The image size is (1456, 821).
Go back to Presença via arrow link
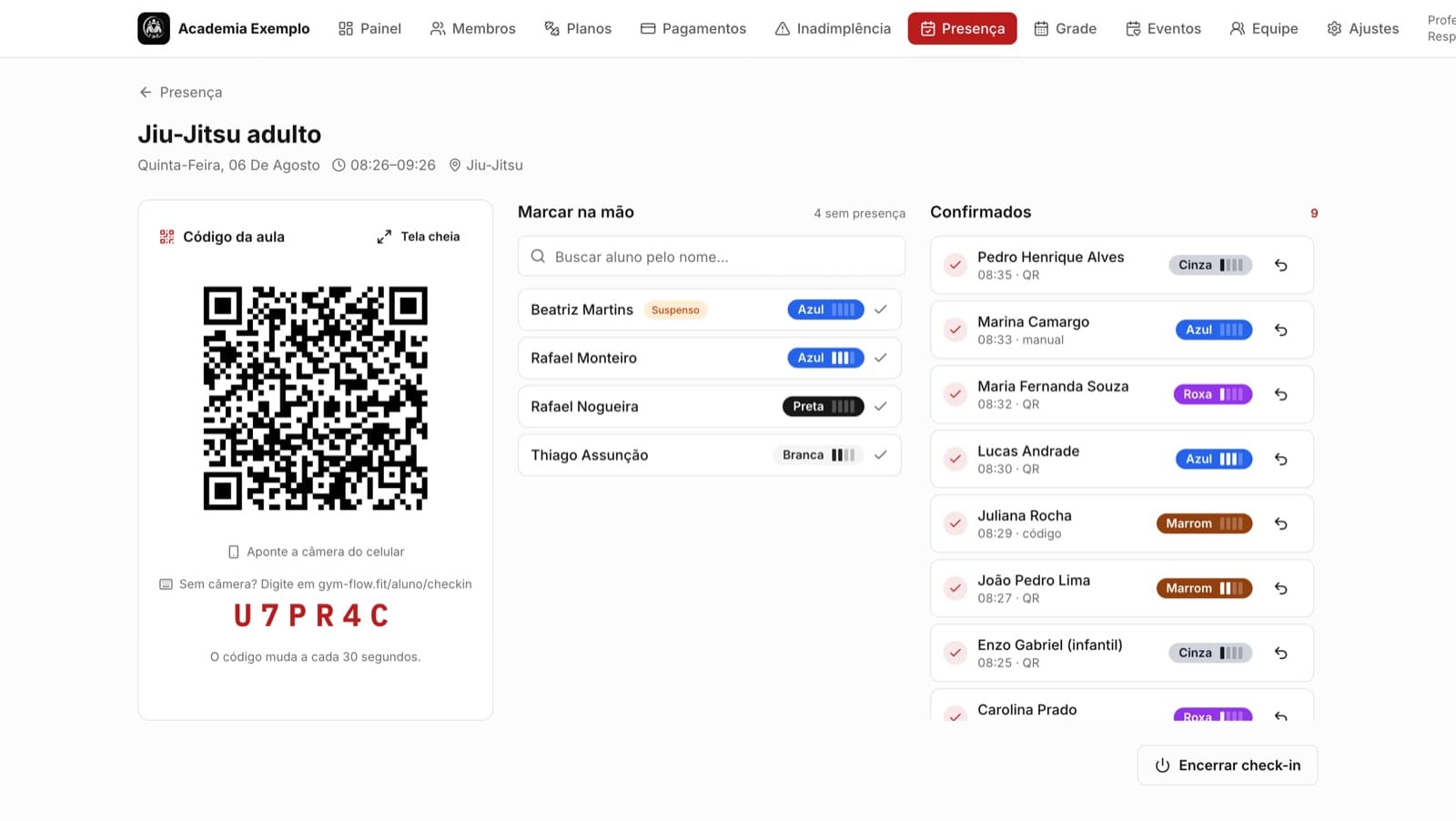pyautogui.click(x=180, y=92)
